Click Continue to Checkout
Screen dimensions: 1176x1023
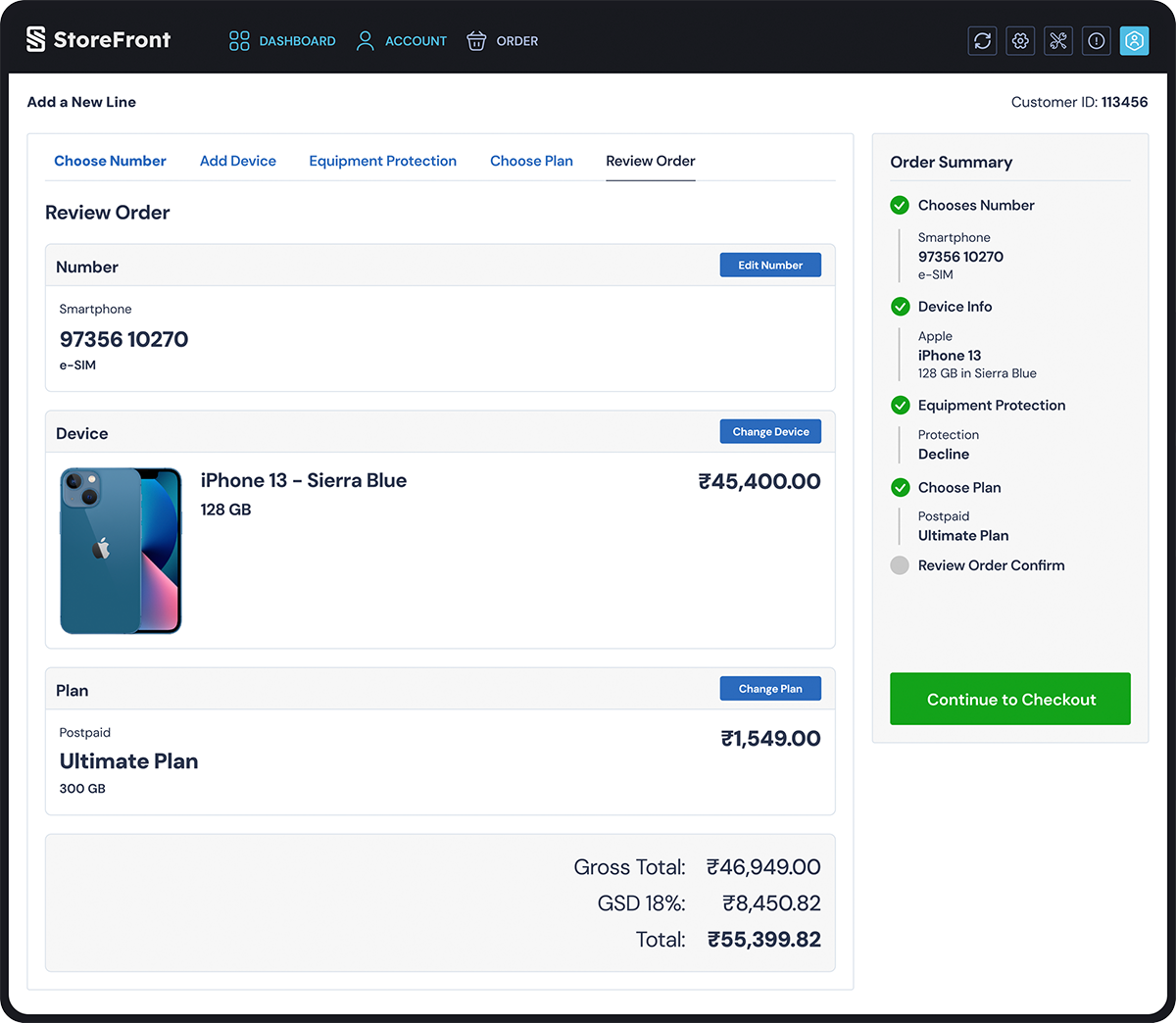tap(1009, 699)
